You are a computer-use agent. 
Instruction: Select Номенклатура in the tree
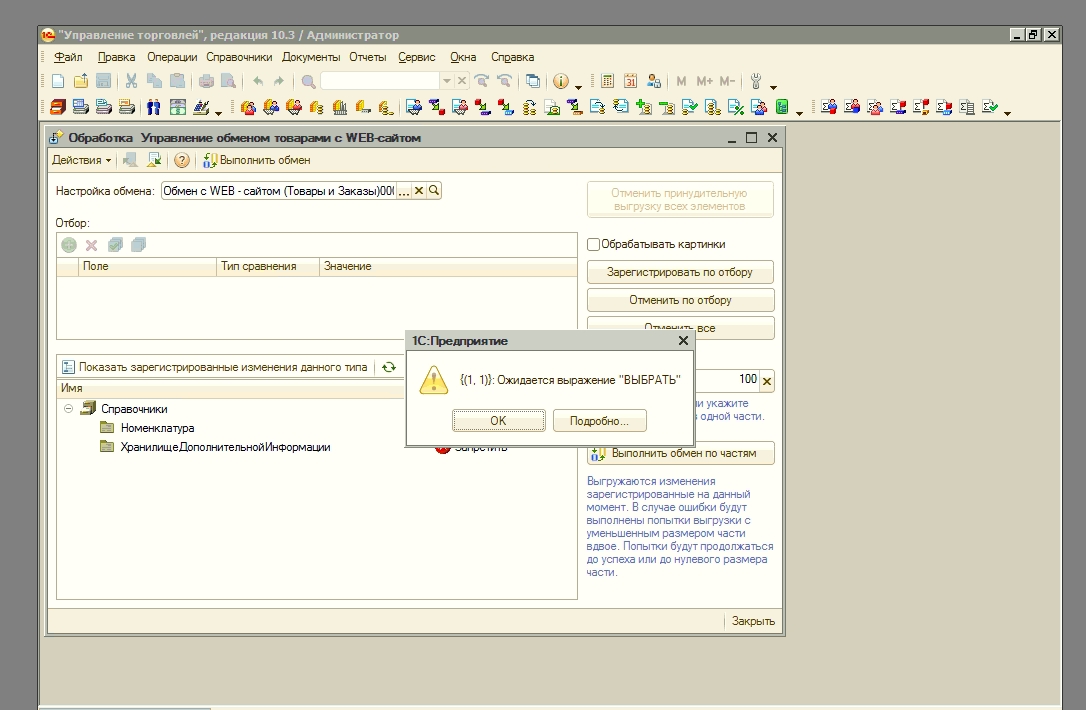tap(157, 428)
